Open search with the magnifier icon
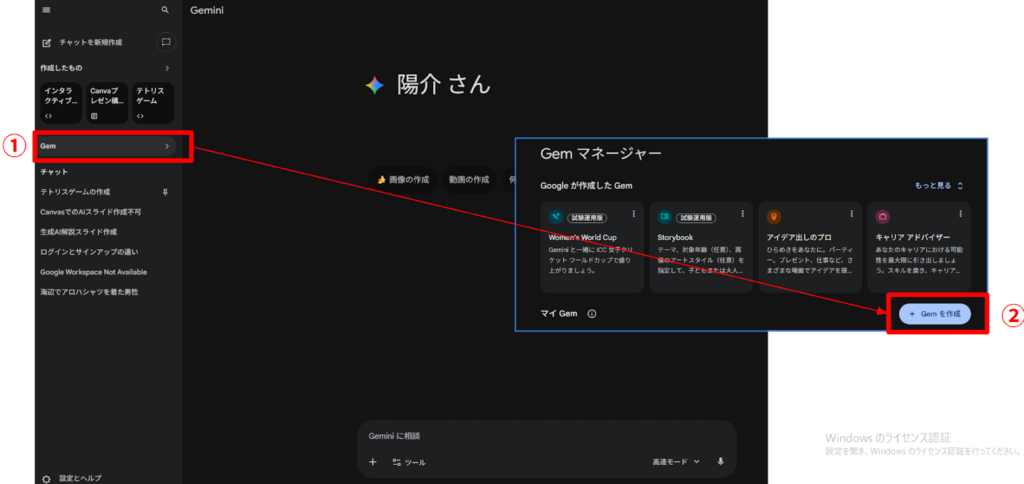 165,10
